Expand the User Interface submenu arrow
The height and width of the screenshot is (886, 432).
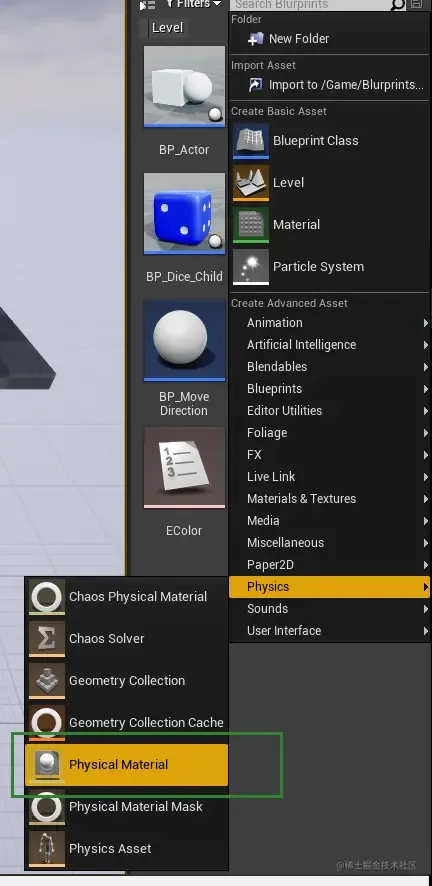coord(425,631)
